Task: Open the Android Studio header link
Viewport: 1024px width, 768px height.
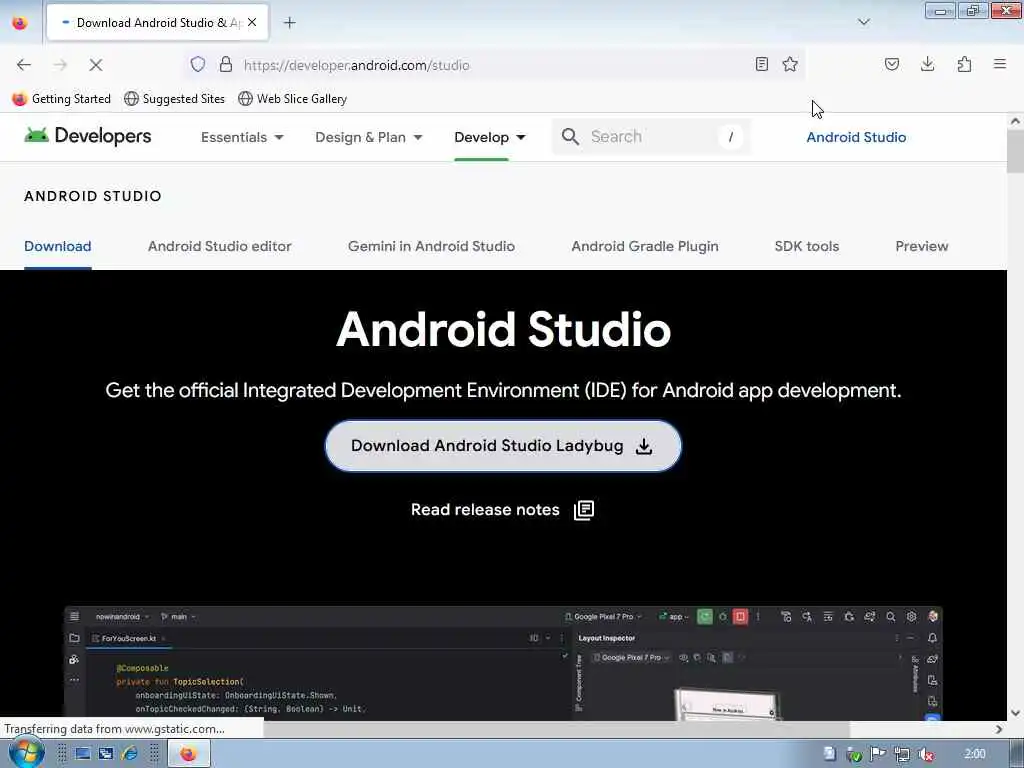Action: (x=856, y=137)
